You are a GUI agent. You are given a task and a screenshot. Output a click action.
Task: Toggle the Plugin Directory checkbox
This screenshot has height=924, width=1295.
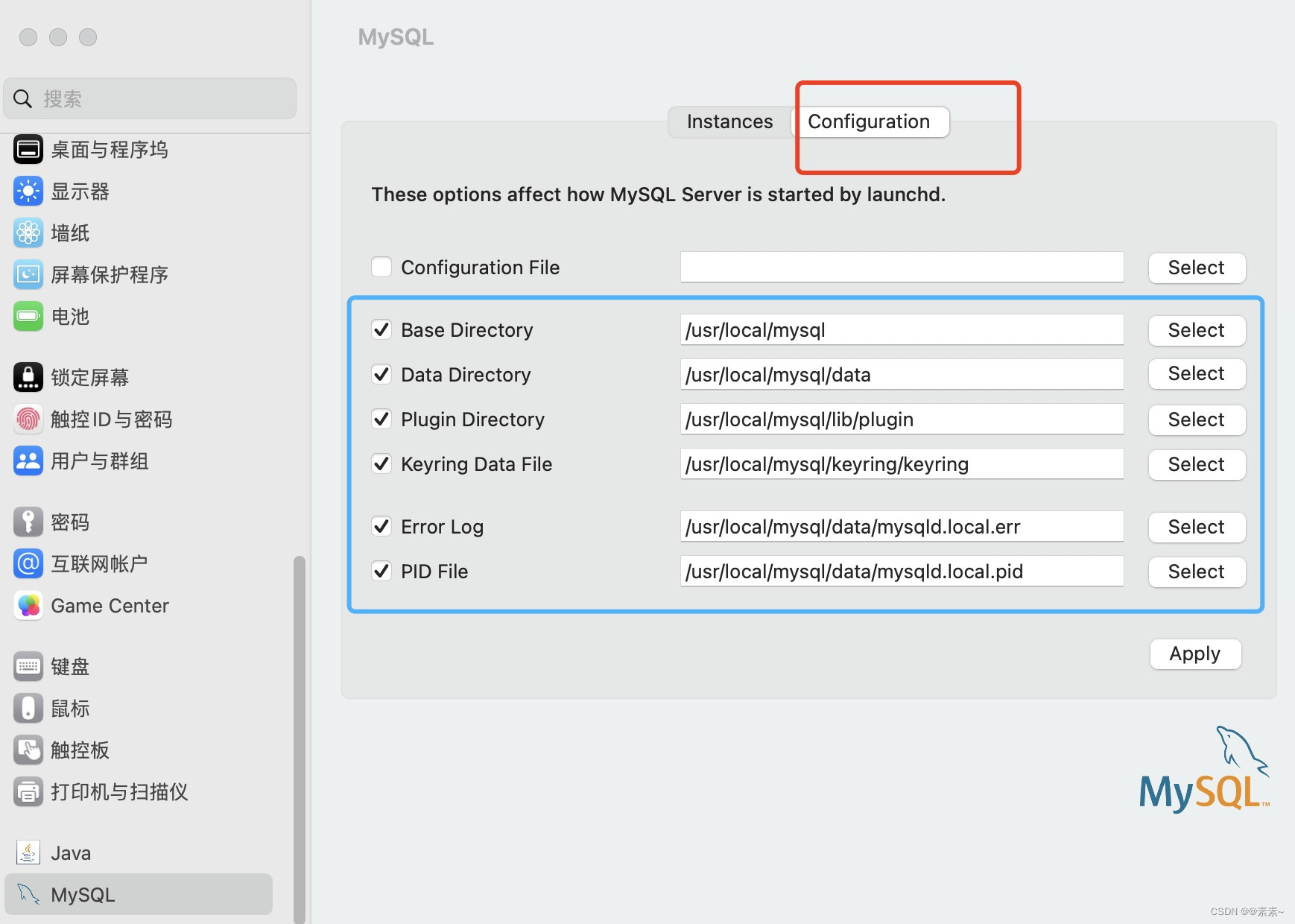[381, 419]
